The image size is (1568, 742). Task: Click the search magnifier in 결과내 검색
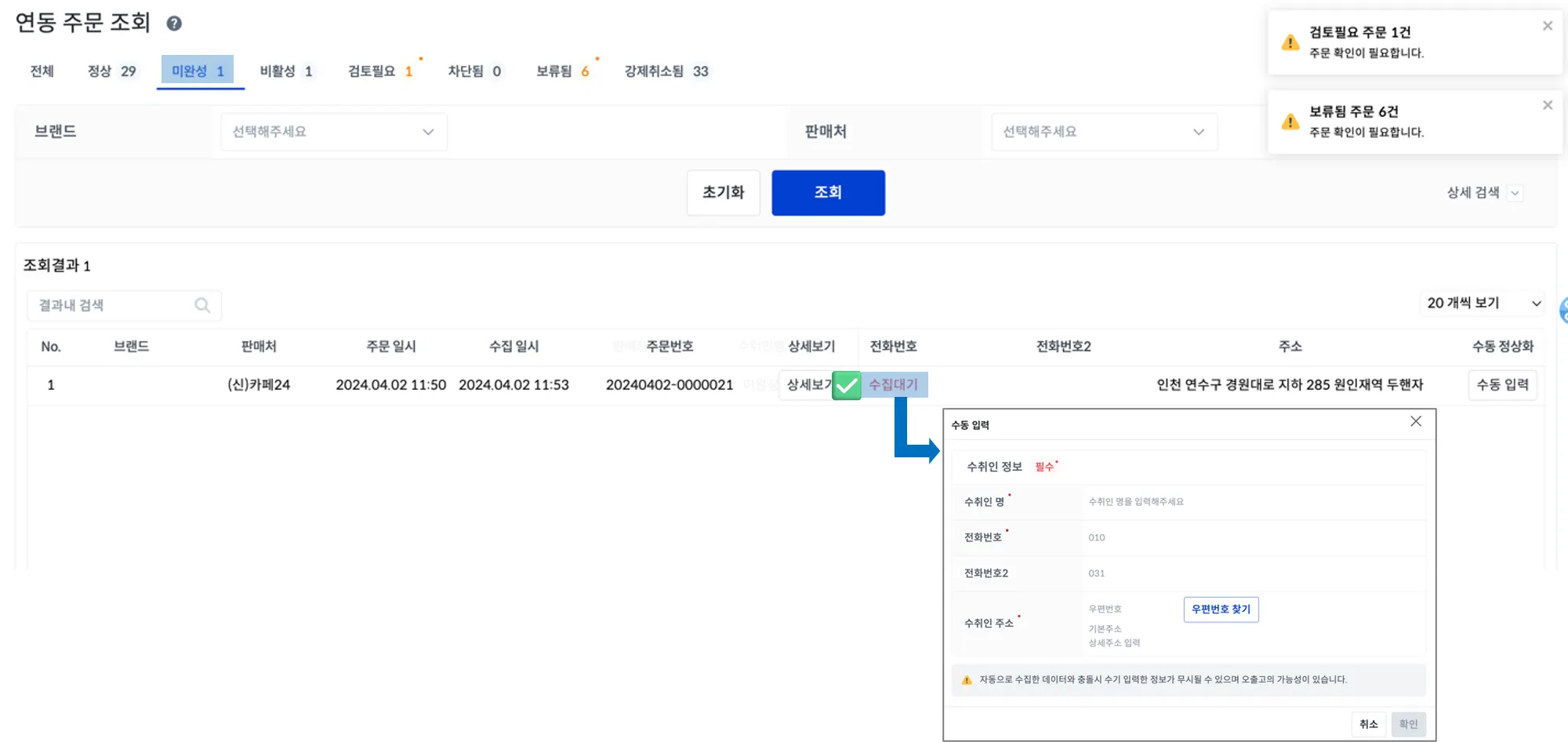coord(202,305)
